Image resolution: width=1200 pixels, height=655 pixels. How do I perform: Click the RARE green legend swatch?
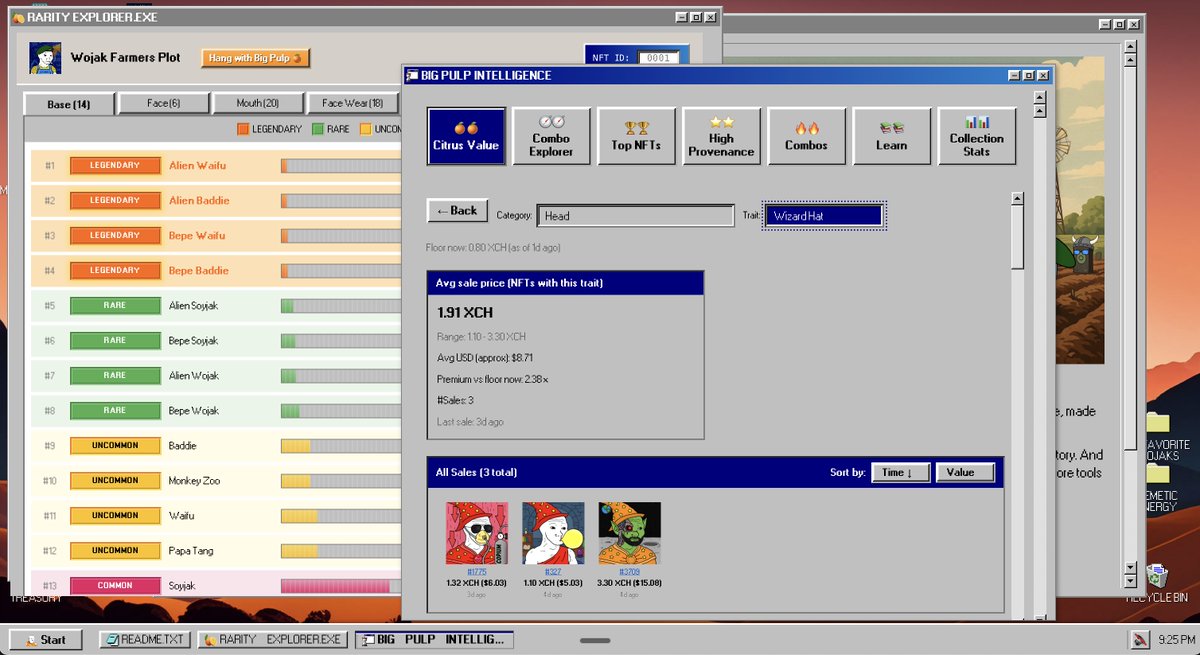[x=318, y=129]
